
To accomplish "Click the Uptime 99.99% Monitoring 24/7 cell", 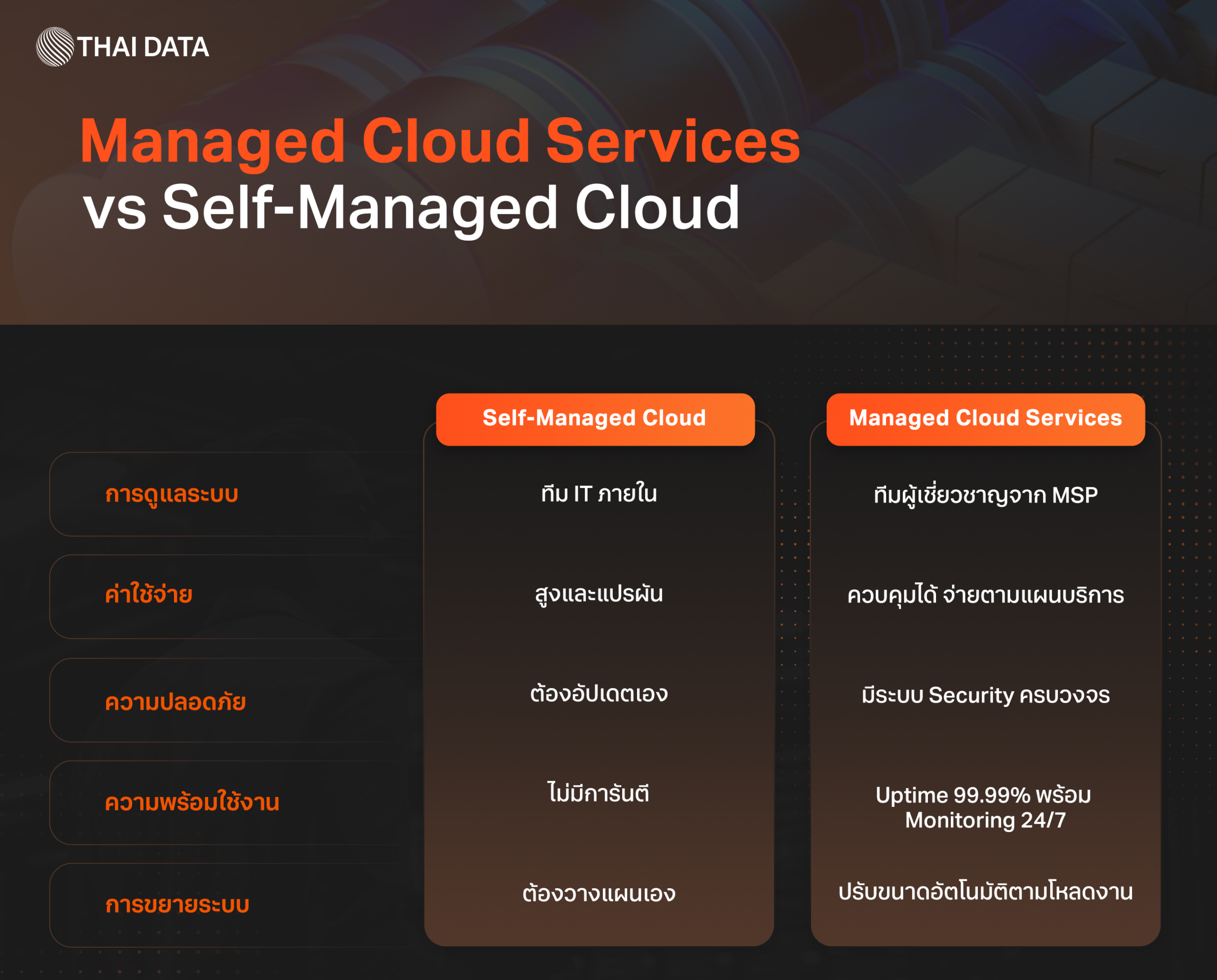I will pyautogui.click(x=983, y=807).
